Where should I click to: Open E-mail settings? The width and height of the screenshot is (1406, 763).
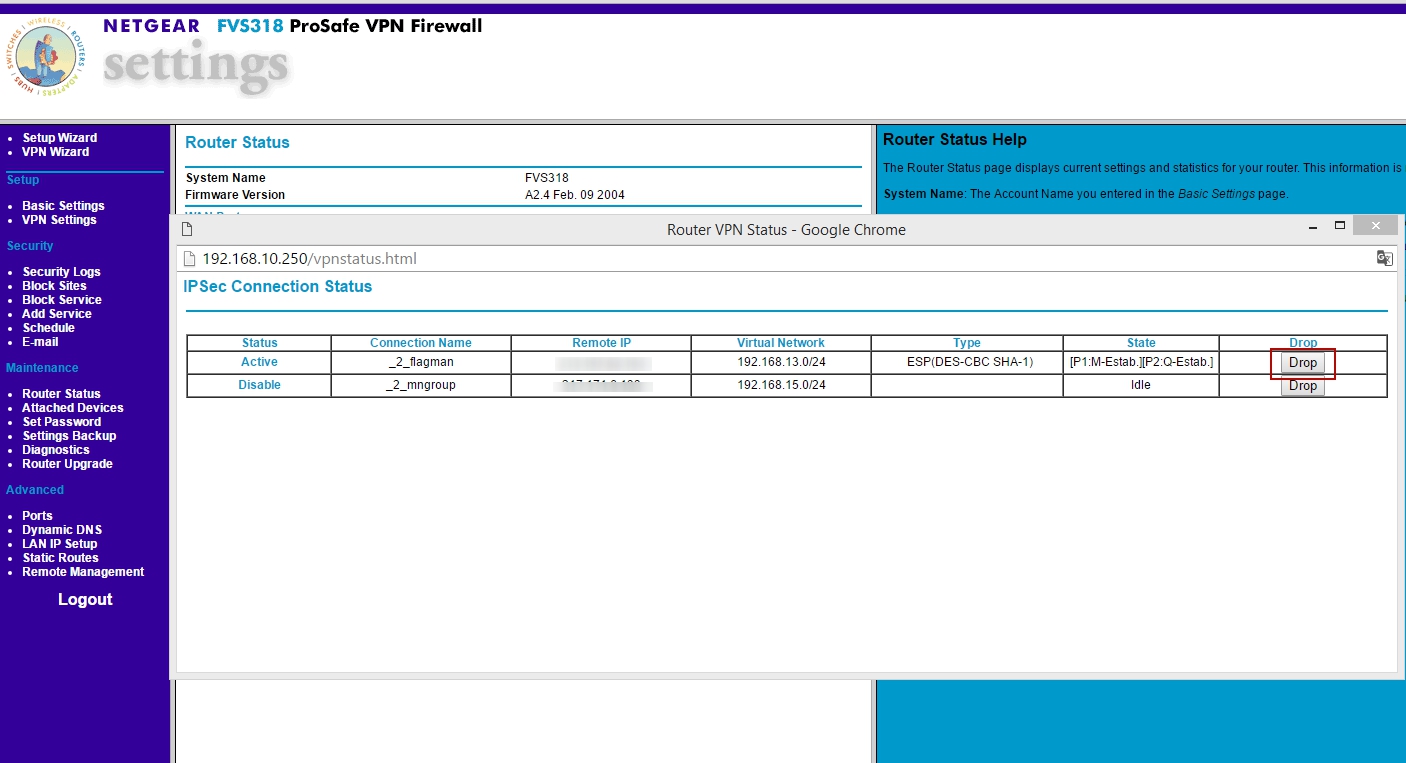pos(41,342)
